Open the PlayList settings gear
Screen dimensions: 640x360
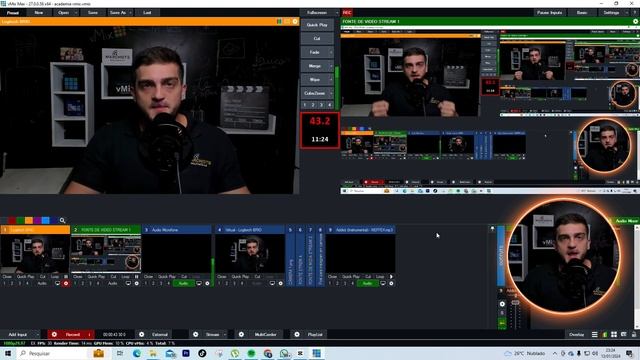click(x=297, y=334)
